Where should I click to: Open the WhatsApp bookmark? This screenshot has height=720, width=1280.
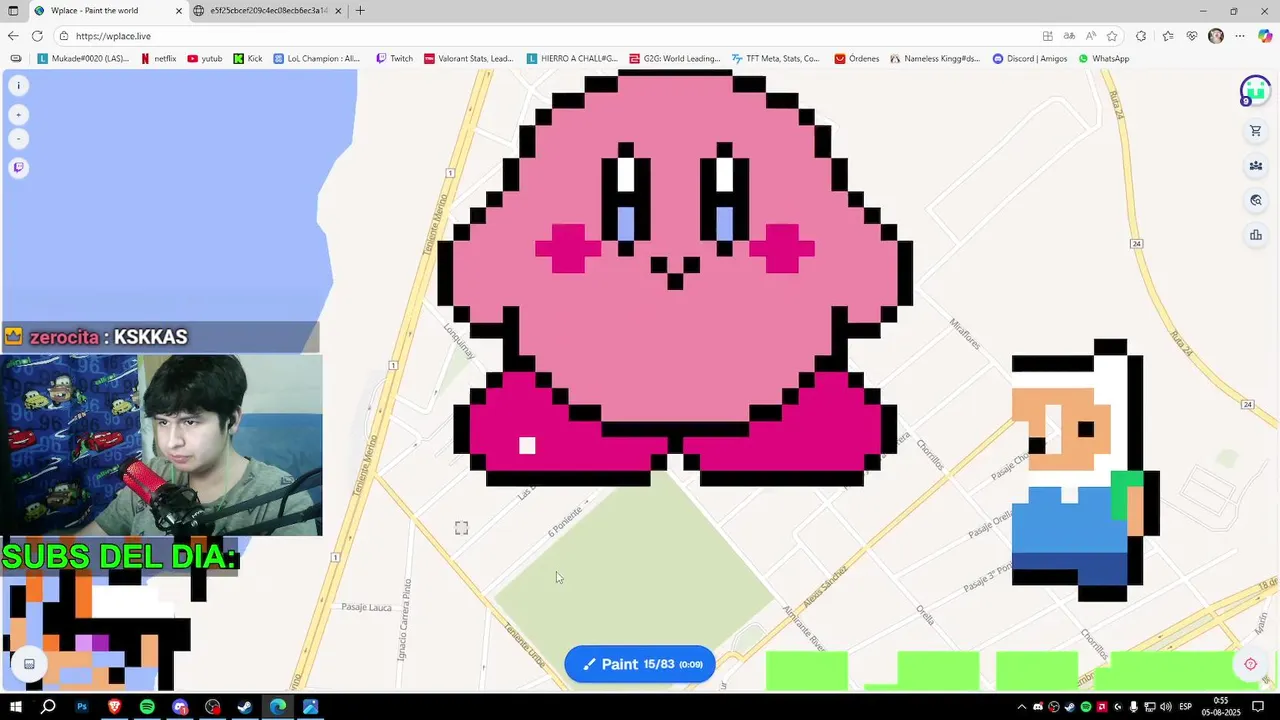[1103, 59]
